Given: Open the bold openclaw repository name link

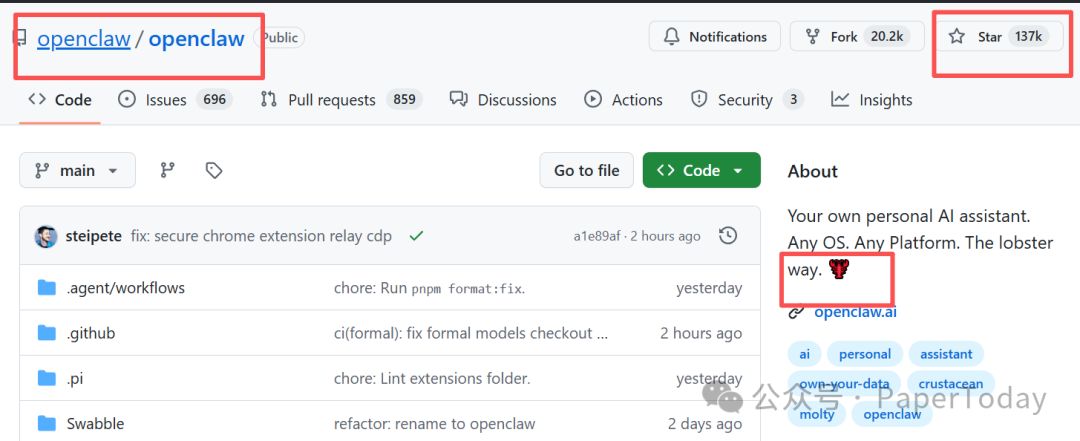Looking at the screenshot, I should 196,39.
